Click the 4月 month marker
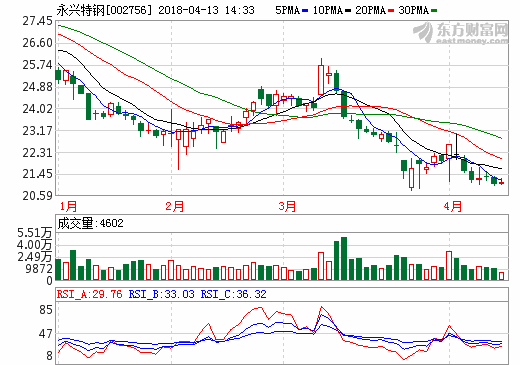520x365 pixels. (452, 206)
